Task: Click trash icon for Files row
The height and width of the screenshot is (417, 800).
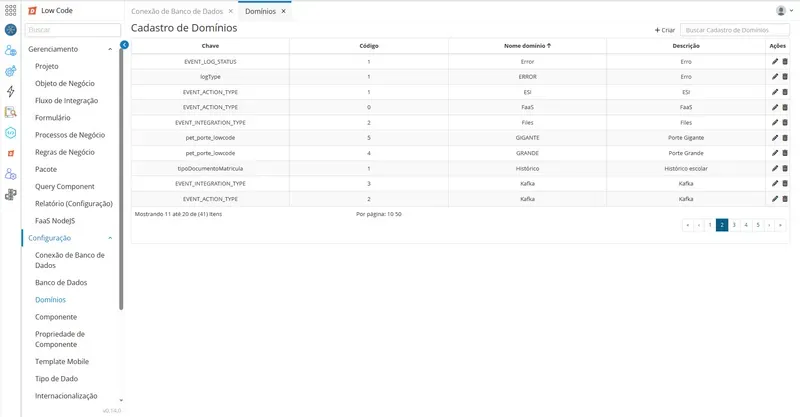Action: 785,122
